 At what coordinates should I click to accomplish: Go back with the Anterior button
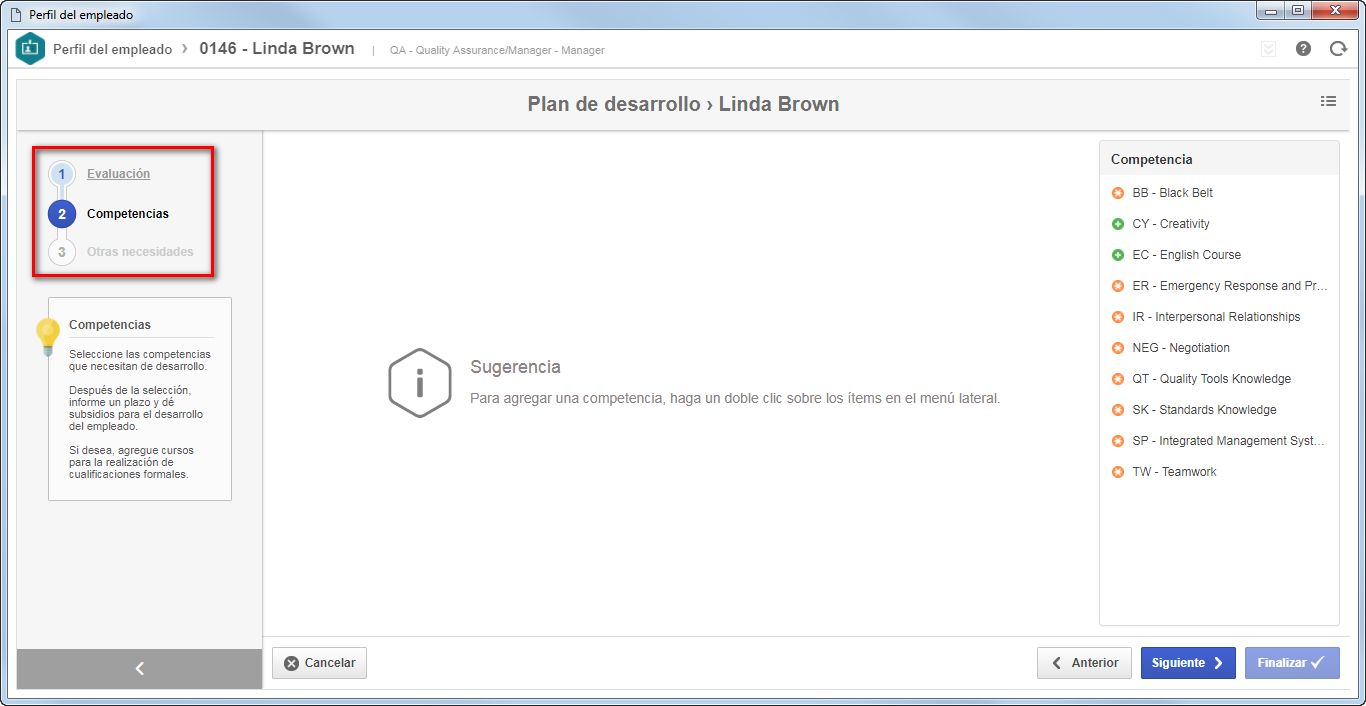click(x=1084, y=663)
